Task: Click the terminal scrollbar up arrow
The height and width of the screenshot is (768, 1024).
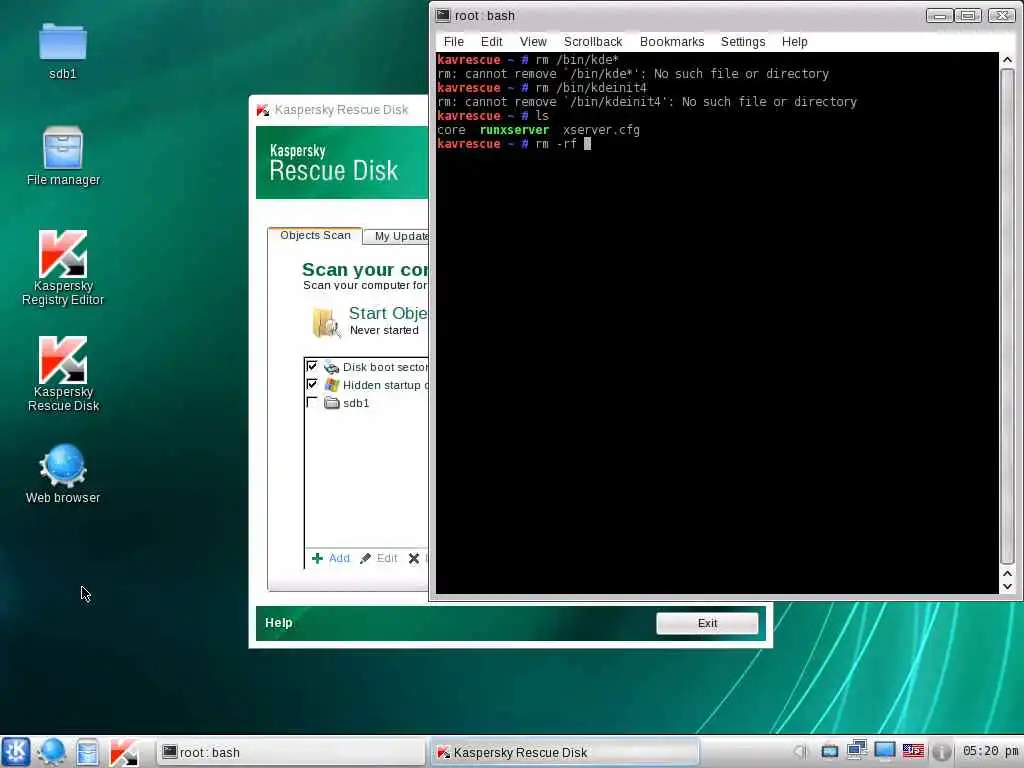Action: pyautogui.click(x=1008, y=60)
